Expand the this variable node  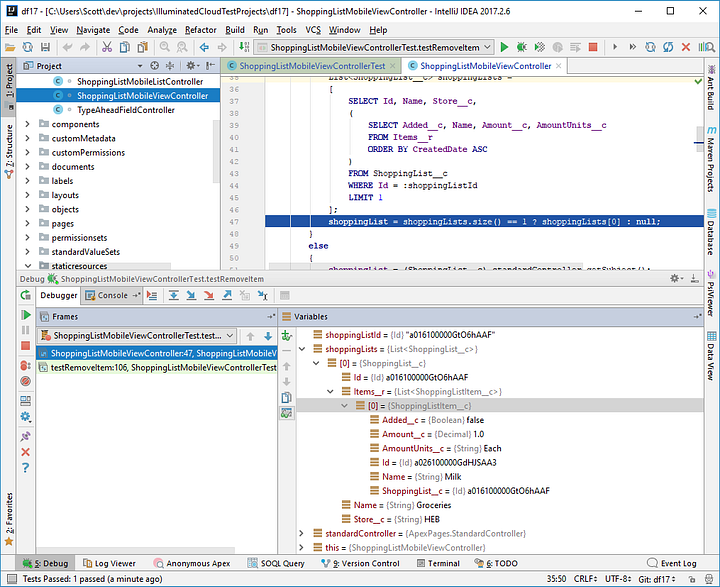click(302, 547)
